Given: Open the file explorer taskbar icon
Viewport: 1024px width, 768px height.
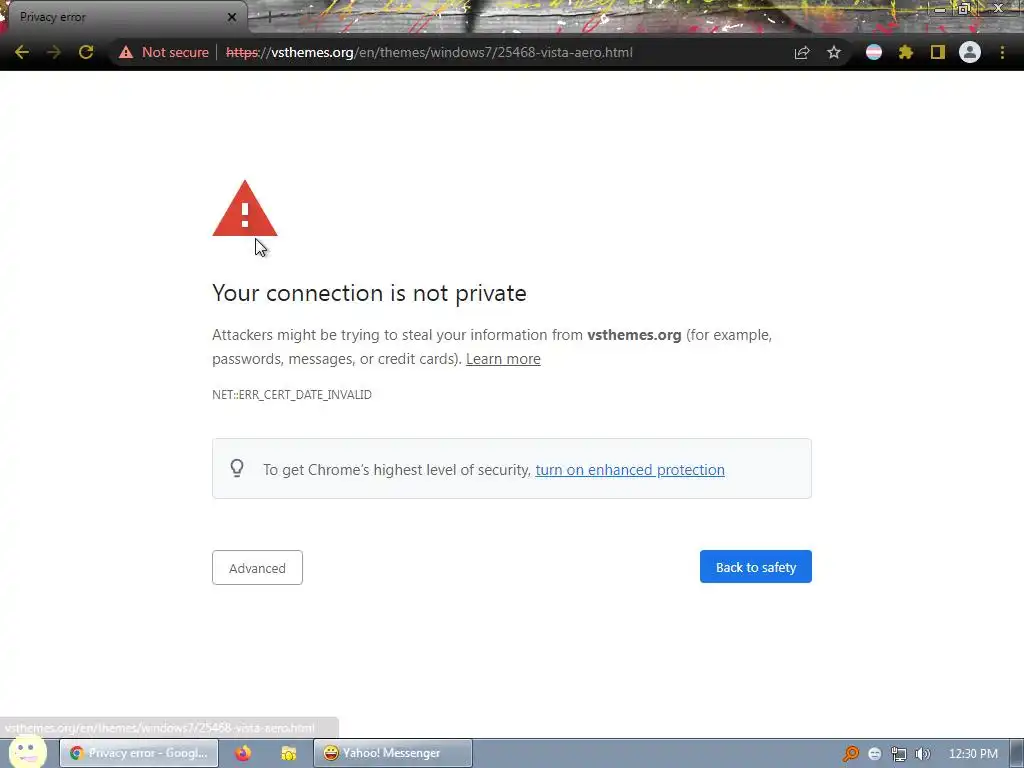Looking at the screenshot, I should [x=289, y=753].
